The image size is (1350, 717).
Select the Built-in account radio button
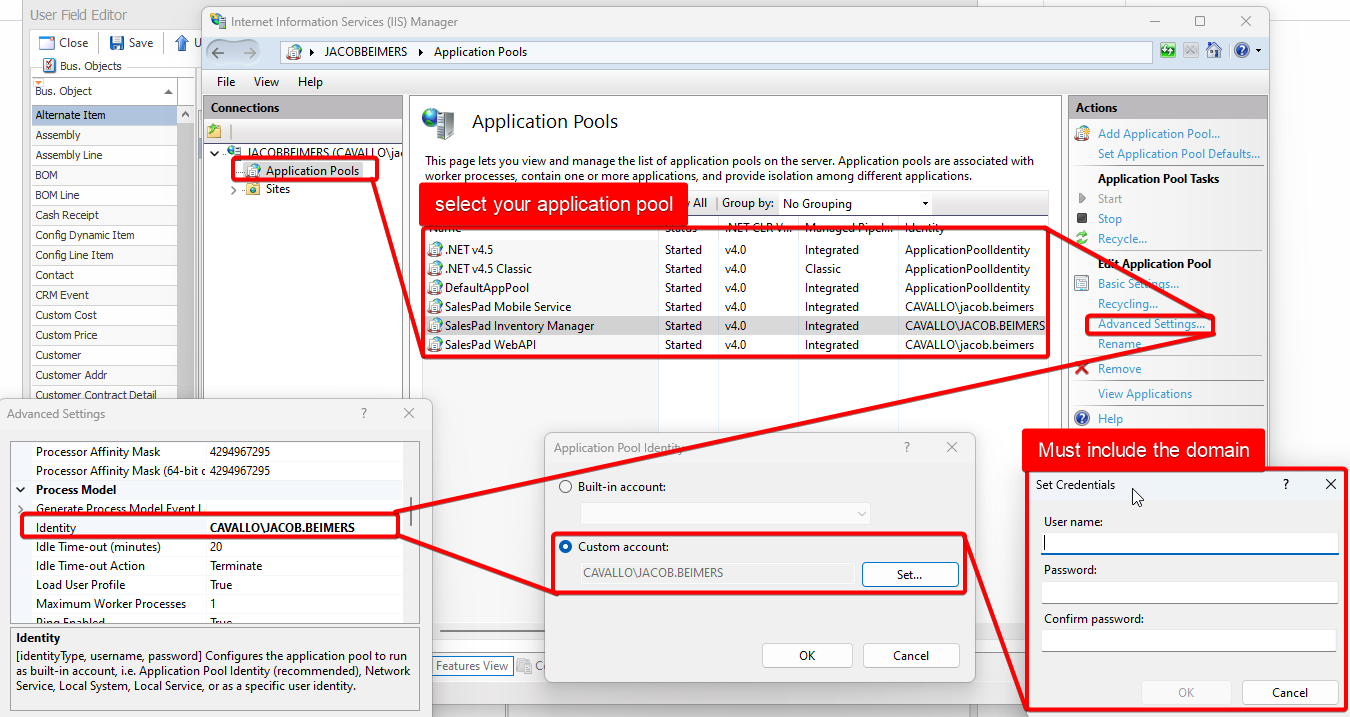coord(566,487)
